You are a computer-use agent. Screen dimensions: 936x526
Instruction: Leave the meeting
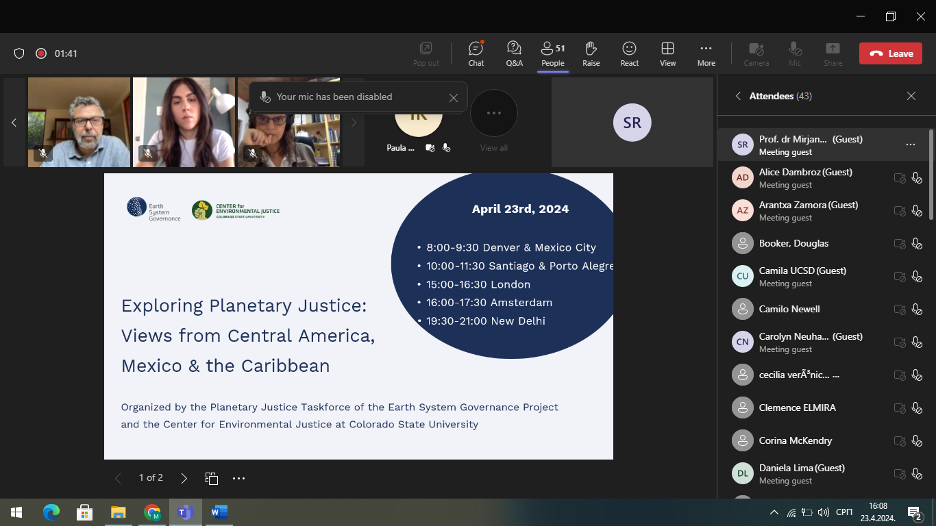[x=890, y=53]
